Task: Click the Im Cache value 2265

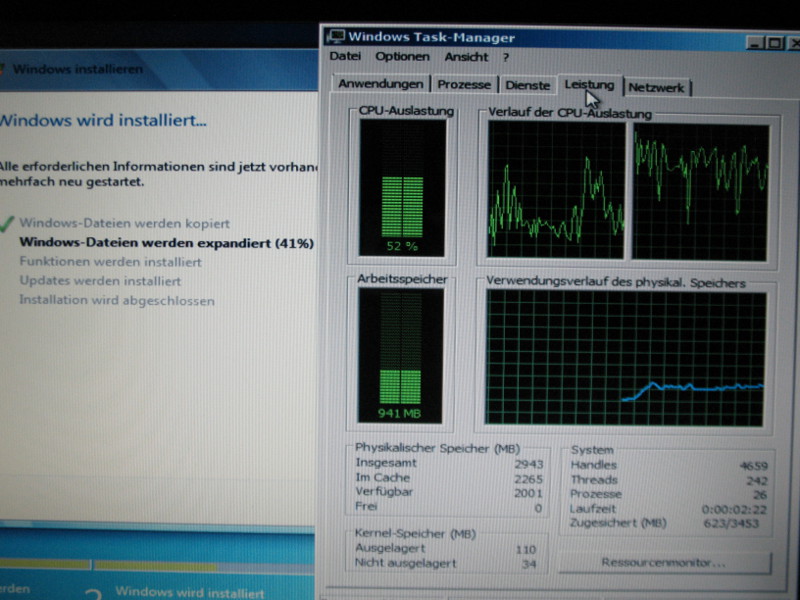Action: click(x=529, y=479)
